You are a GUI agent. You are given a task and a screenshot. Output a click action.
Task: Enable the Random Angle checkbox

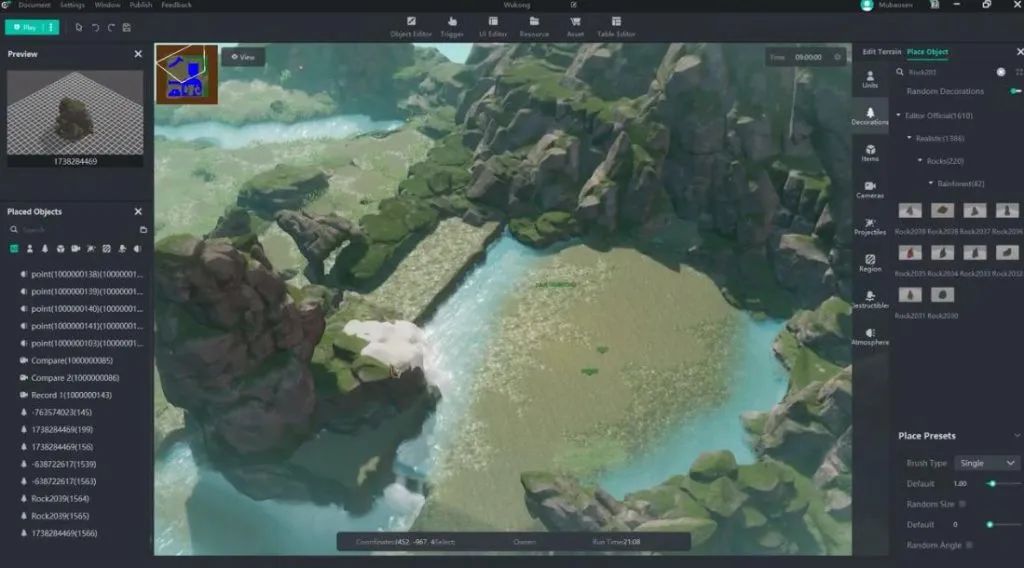[x=969, y=545]
